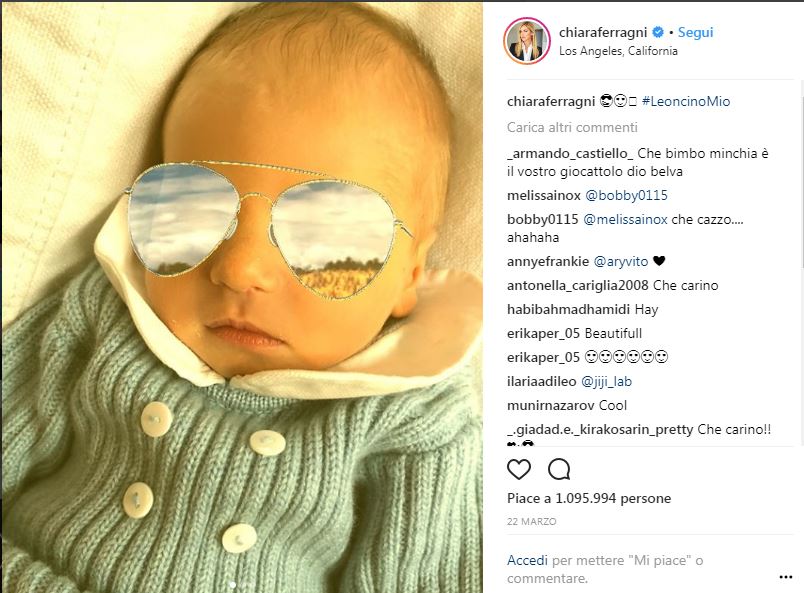Screen dimensions: 804x593
Task: Open the chiaraferragni username in header
Action: pos(603,33)
